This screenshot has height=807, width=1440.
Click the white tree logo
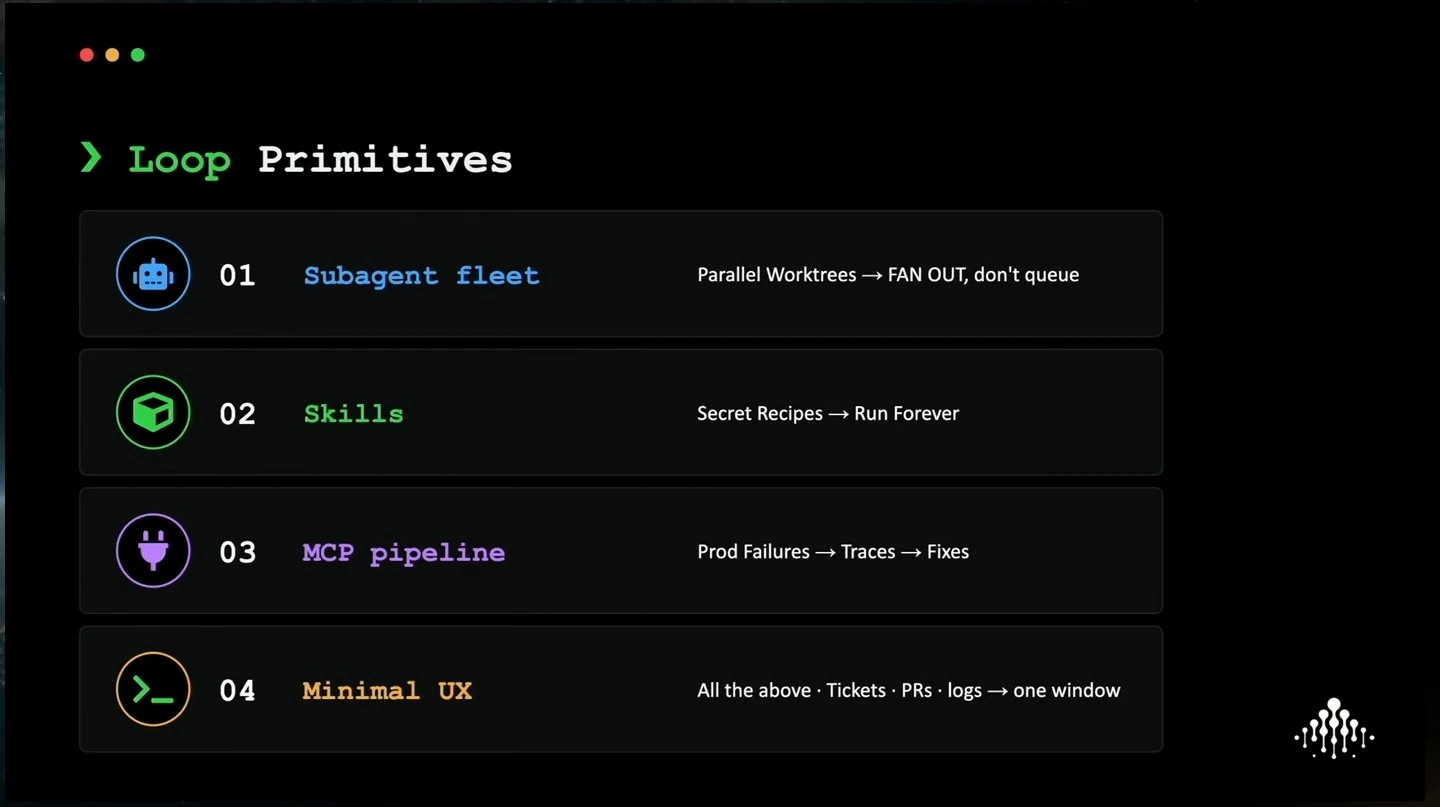click(x=1334, y=728)
